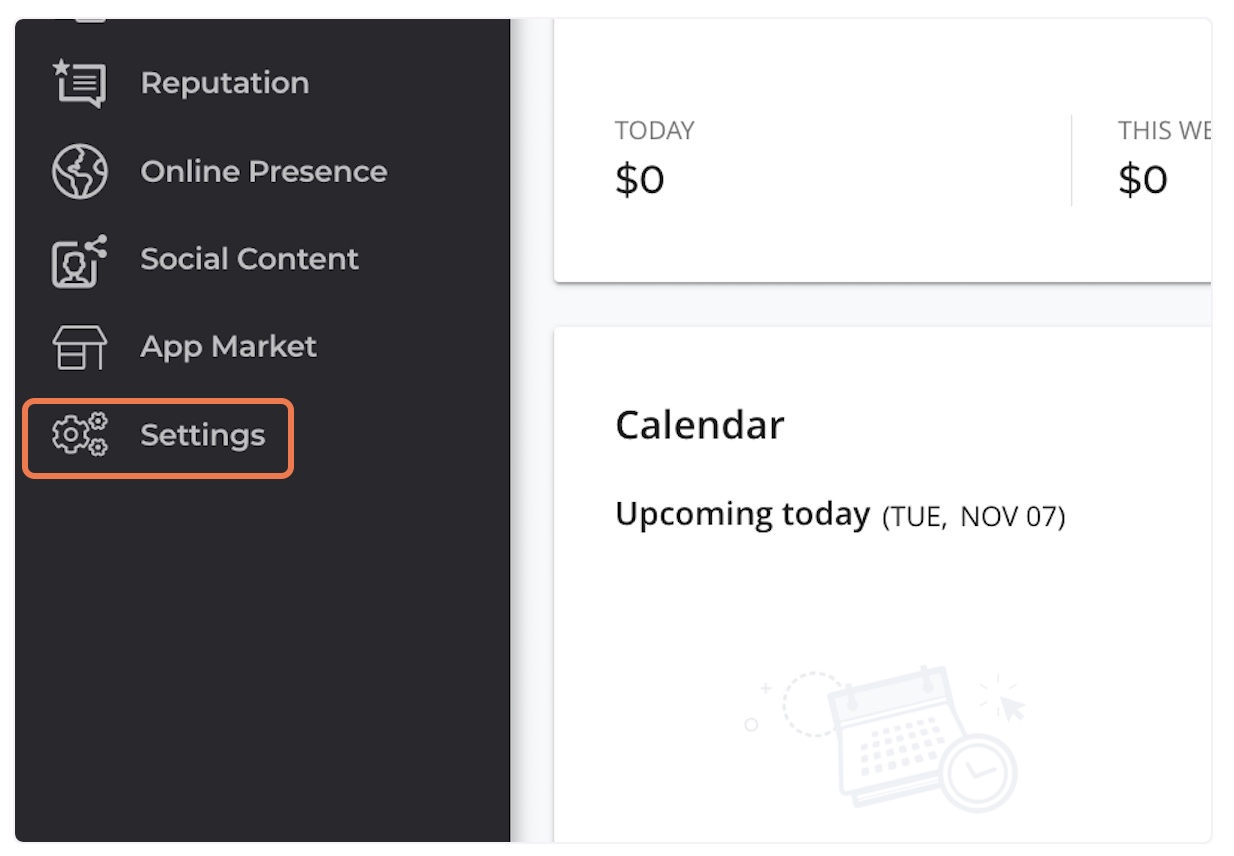Click the cursor arrow graphic in illustration

click(x=1012, y=707)
